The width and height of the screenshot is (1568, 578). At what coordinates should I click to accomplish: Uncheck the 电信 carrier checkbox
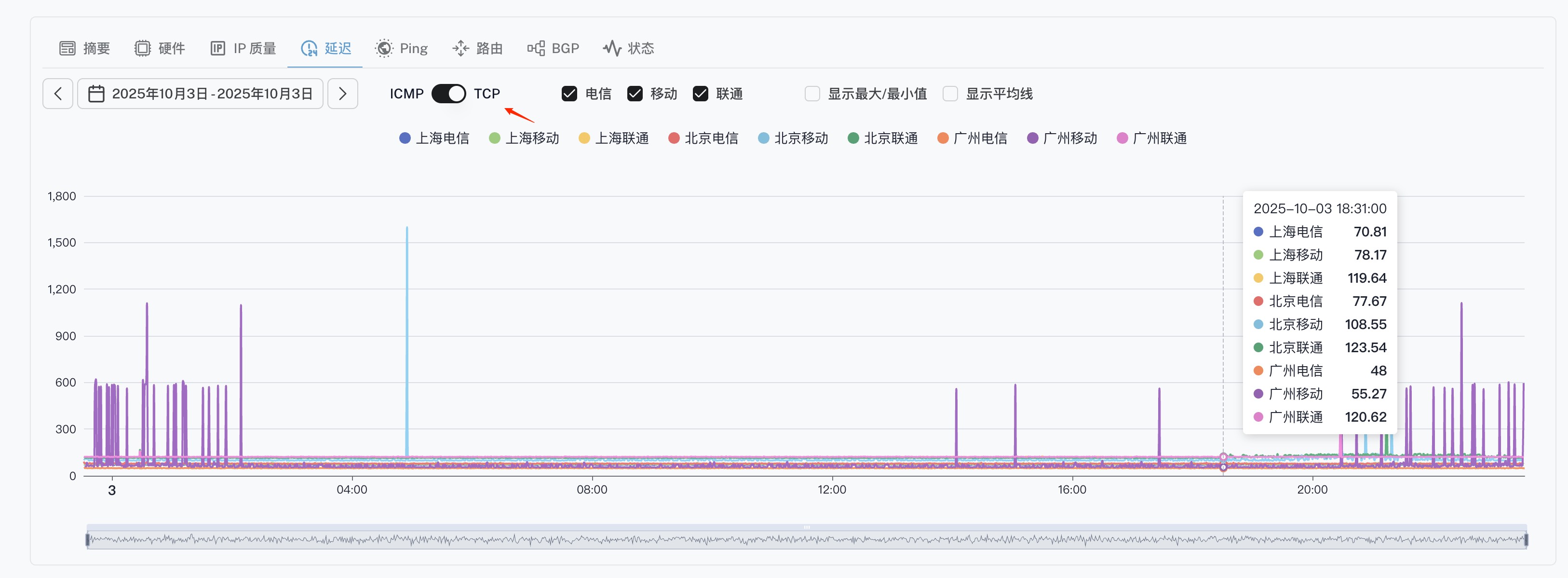569,94
